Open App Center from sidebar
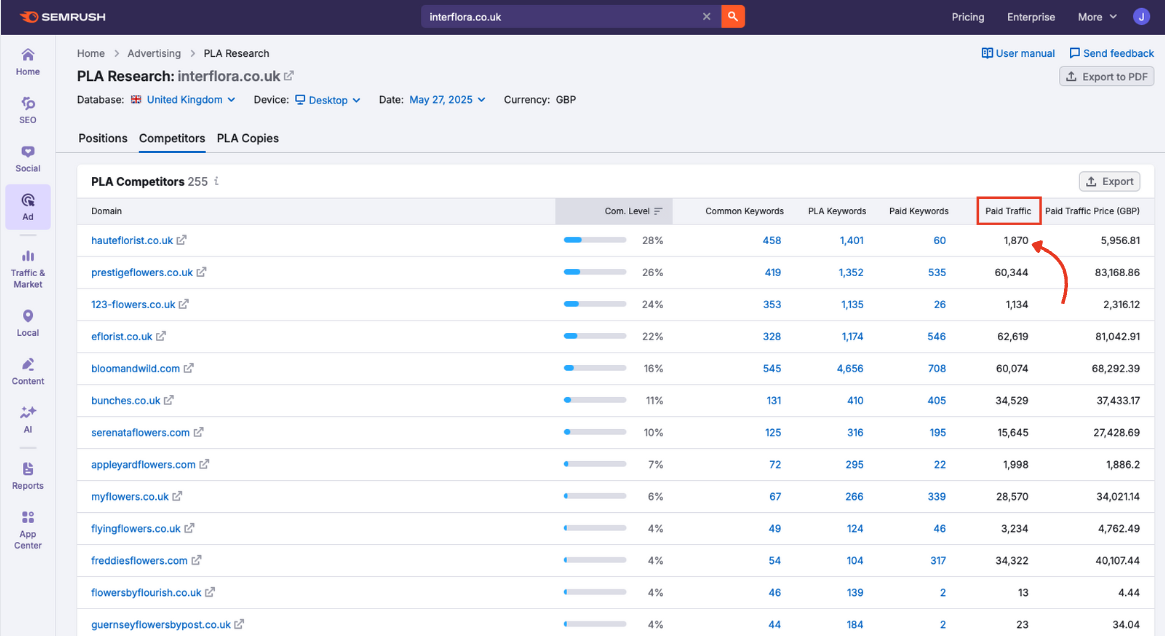Viewport: 1165px width, 636px height. tap(28, 529)
